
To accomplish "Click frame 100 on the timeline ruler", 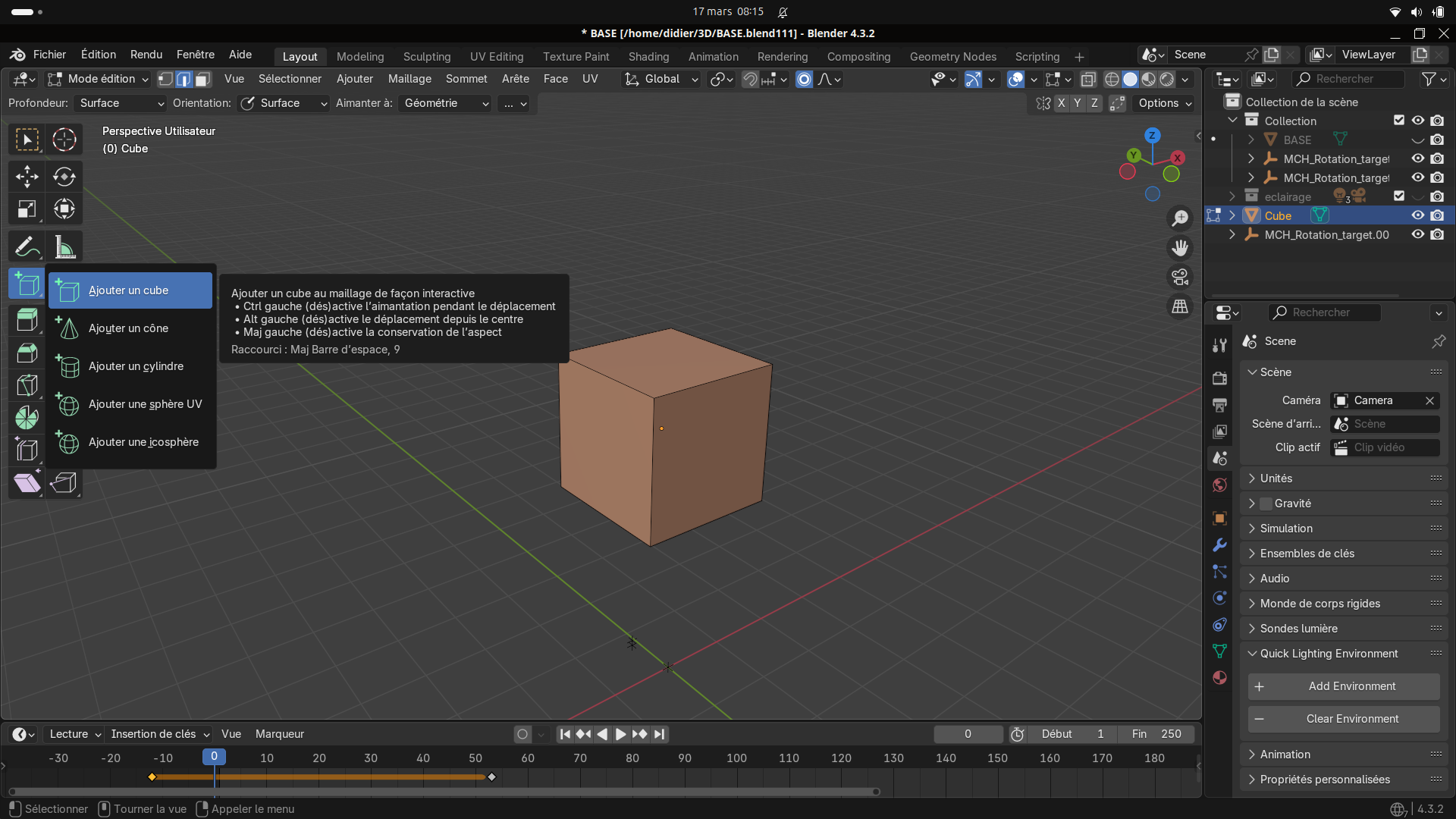I will [x=736, y=758].
